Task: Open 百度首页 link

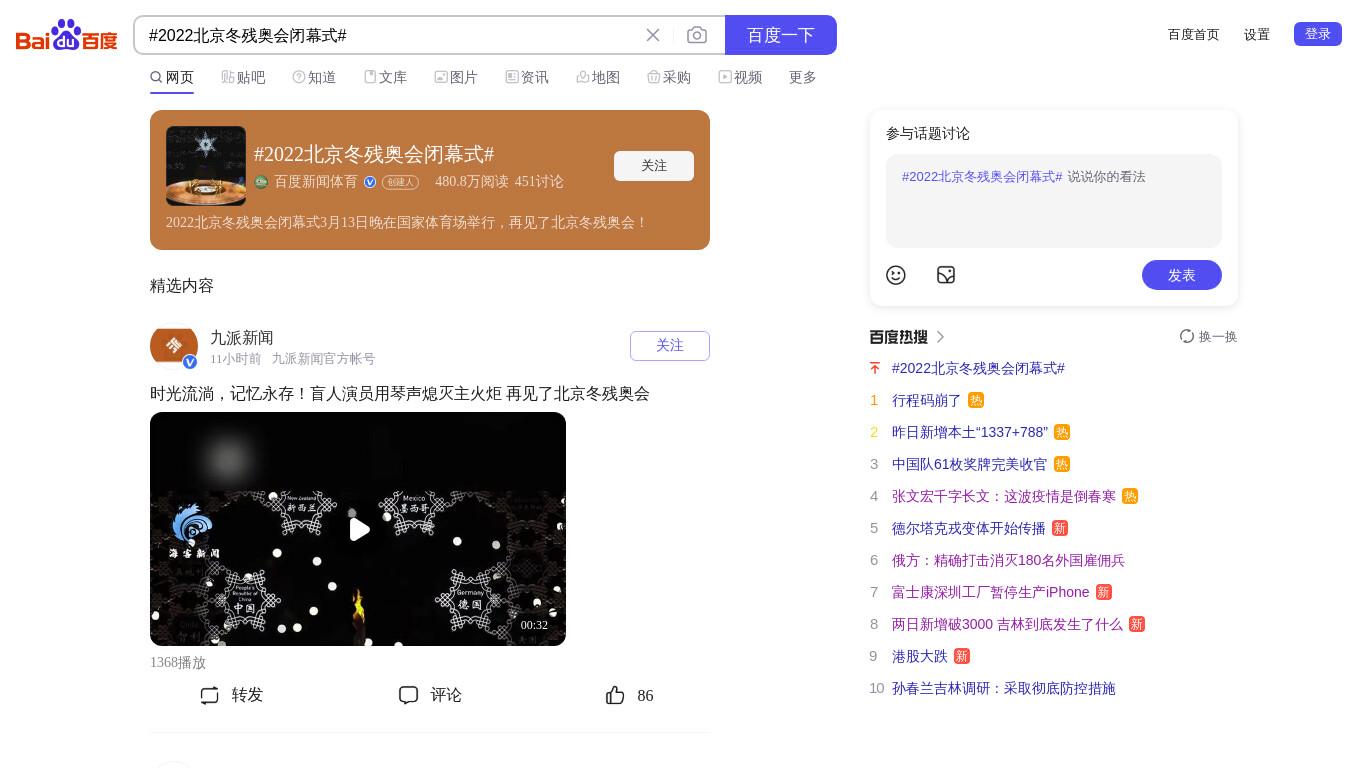Action: click(1194, 34)
